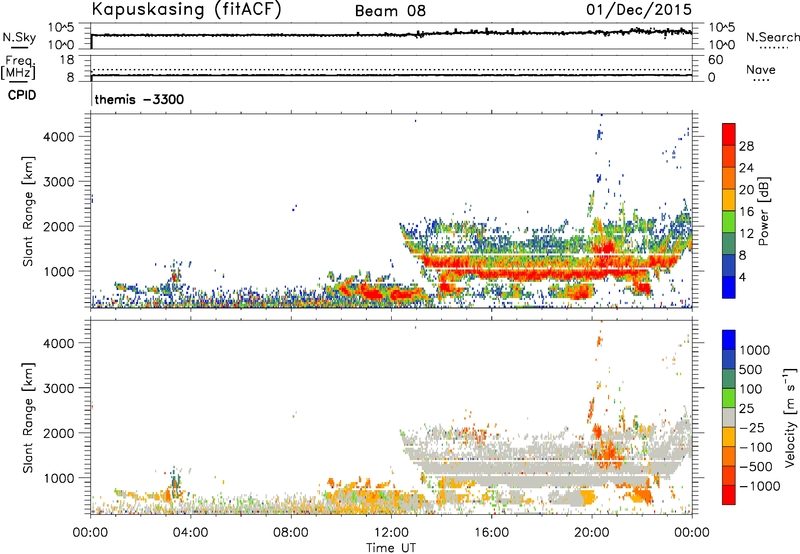The image size is (800, 554).
Task: Select the '2000' tick on power panel axis
Action: (x=58, y=226)
